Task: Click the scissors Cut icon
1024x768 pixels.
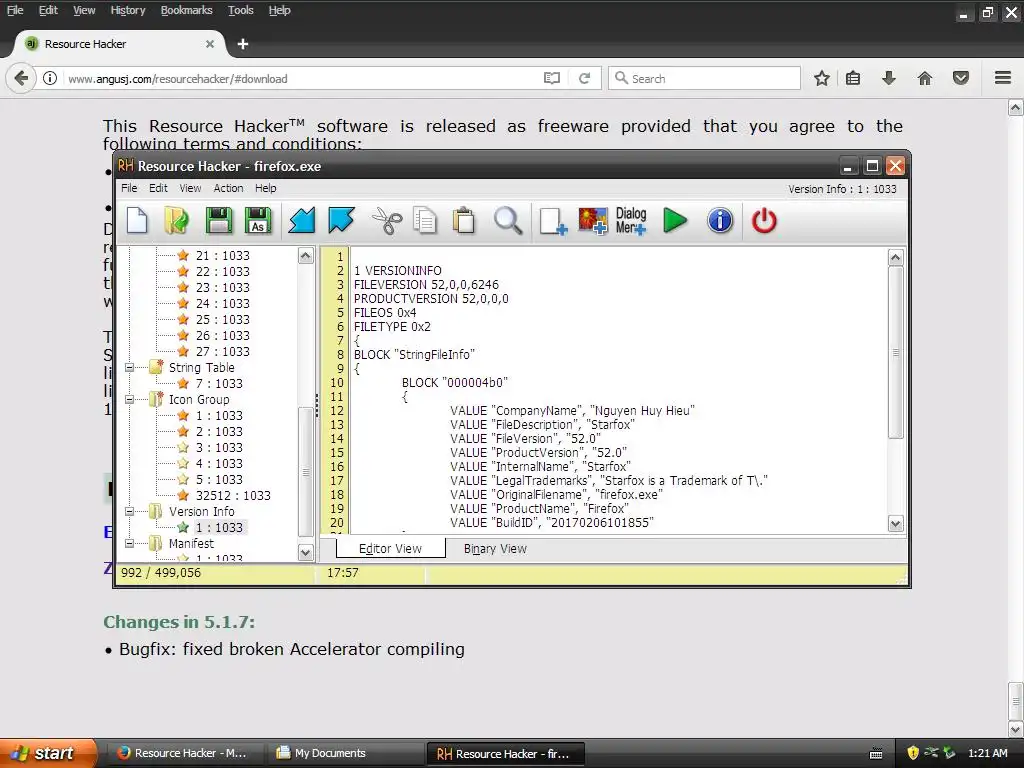Action: (387, 221)
